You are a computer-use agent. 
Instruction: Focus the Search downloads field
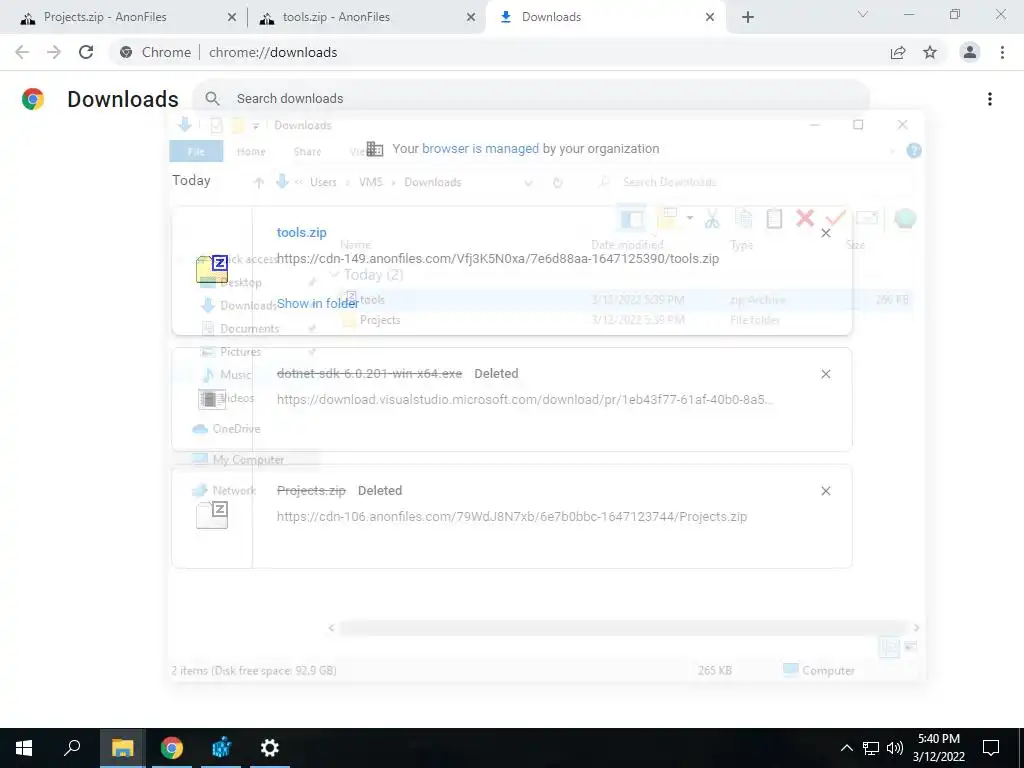pos(530,99)
